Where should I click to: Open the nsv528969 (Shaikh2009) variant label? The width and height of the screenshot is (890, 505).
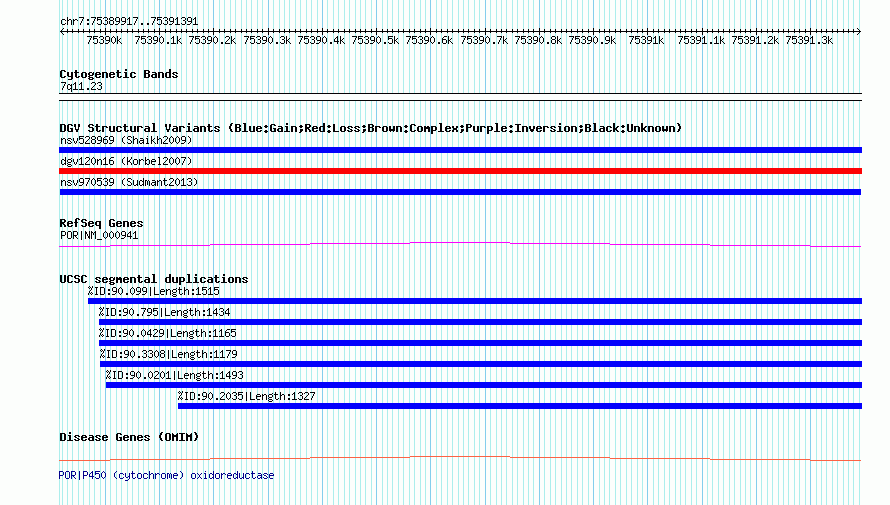click(126, 140)
